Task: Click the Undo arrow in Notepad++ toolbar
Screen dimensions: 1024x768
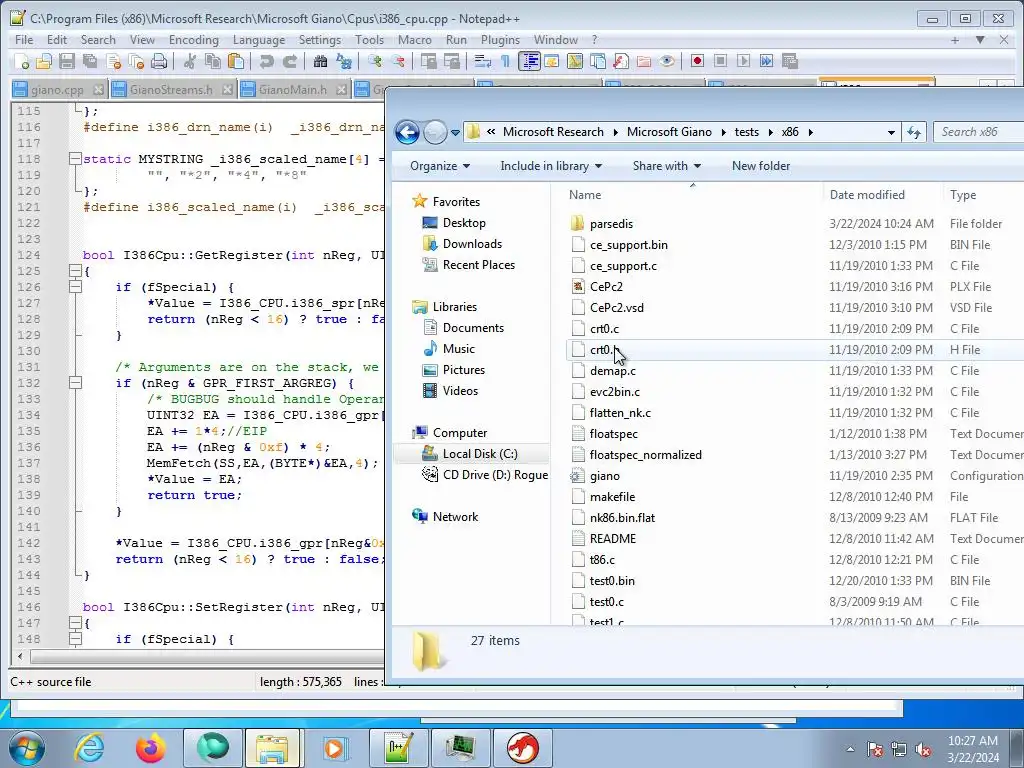Action: [x=266, y=61]
